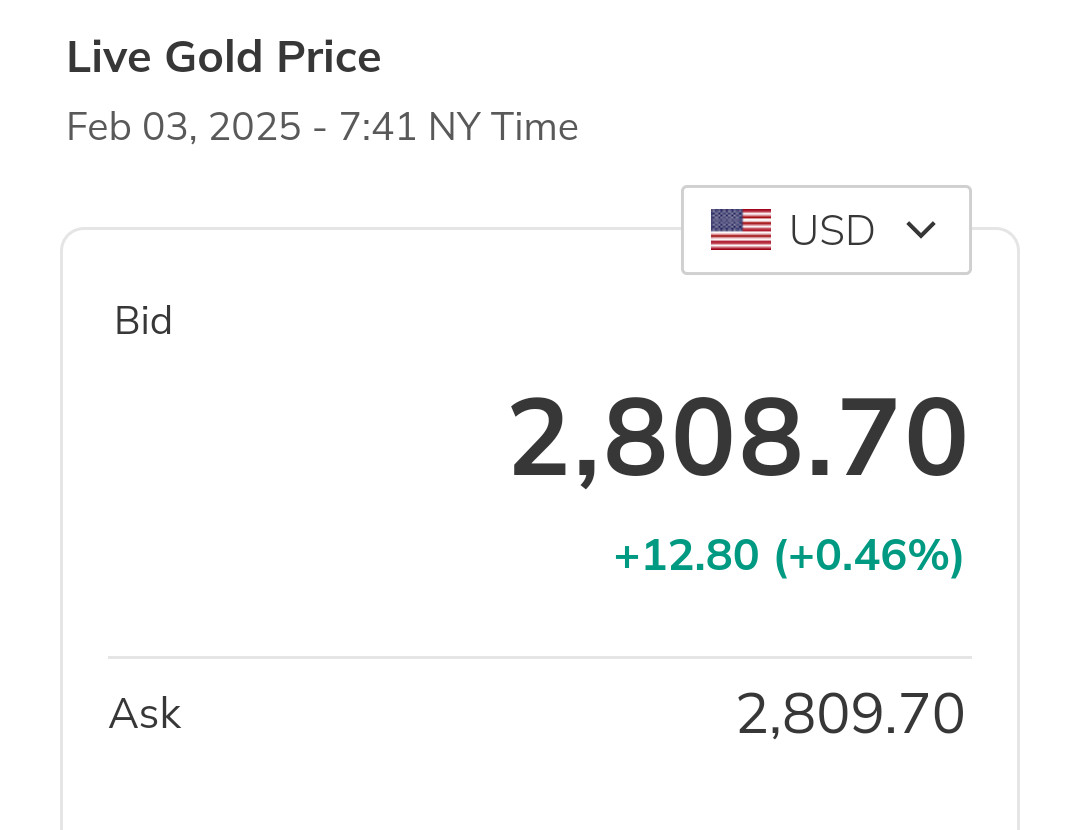Click the green +12.80 change value
The image size is (1080, 830).
coord(686,556)
